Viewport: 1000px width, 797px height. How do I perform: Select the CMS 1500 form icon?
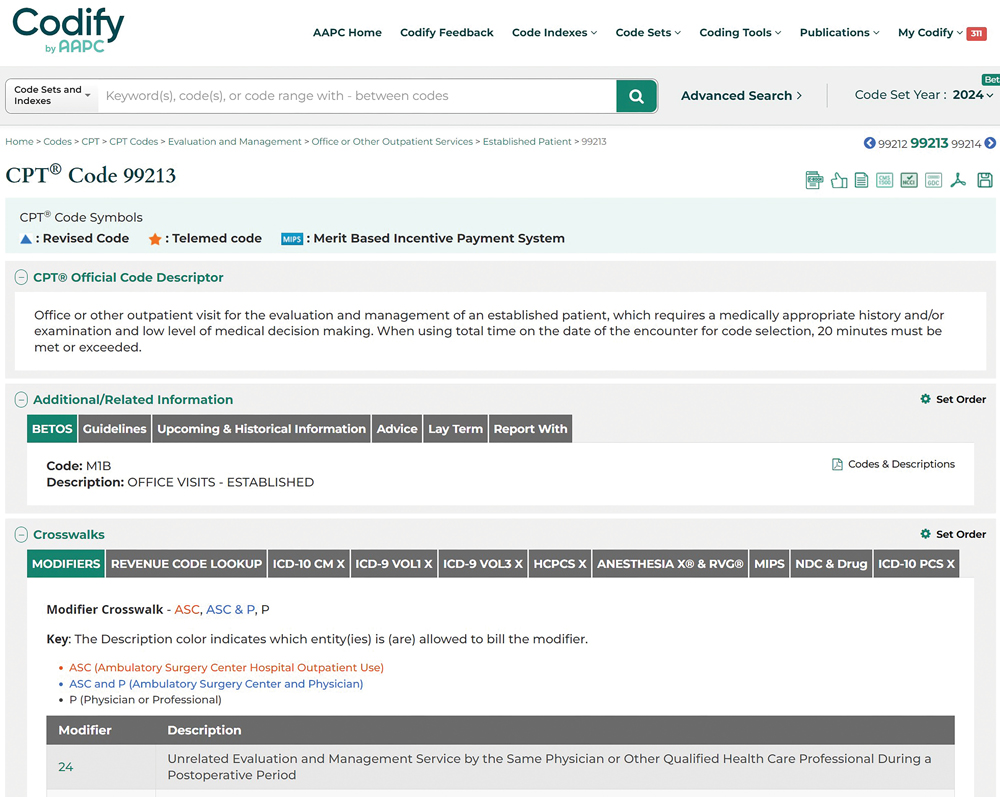pos(885,180)
